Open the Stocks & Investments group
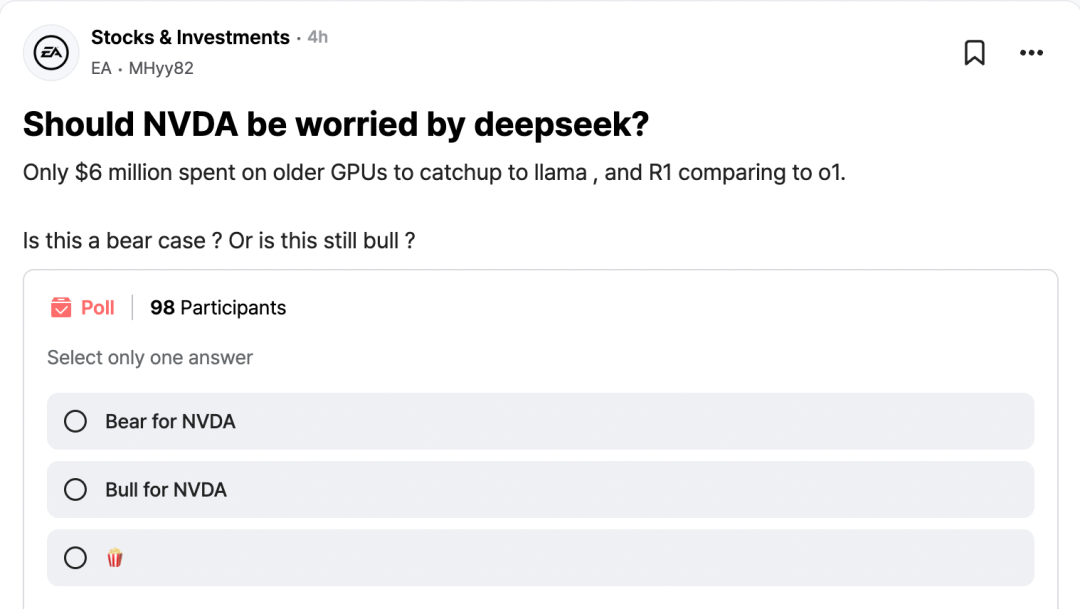1080x609 pixels. tap(190, 37)
